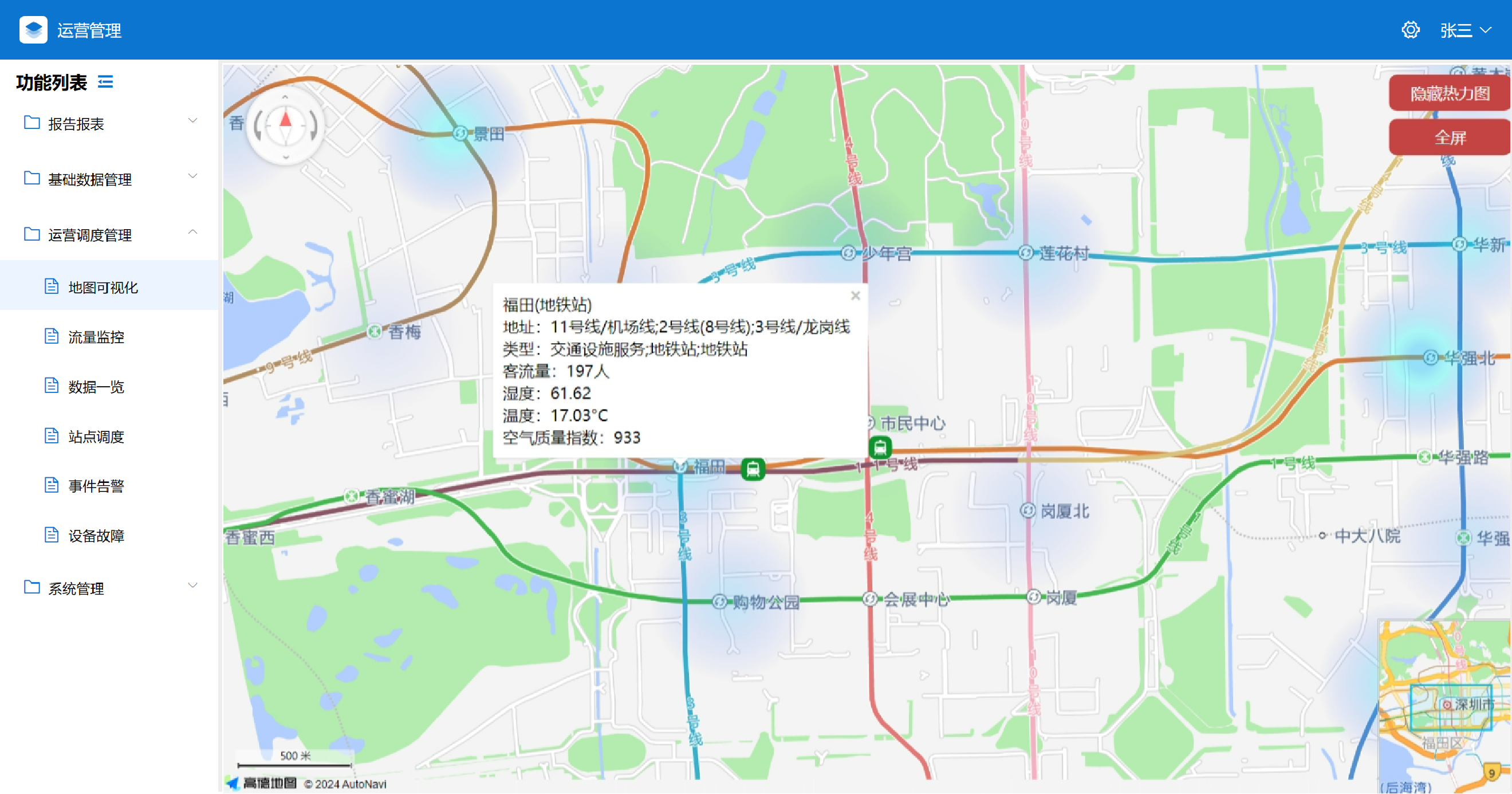The width and height of the screenshot is (1512, 794).
Task: Open the settings gear icon
Action: click(1411, 29)
